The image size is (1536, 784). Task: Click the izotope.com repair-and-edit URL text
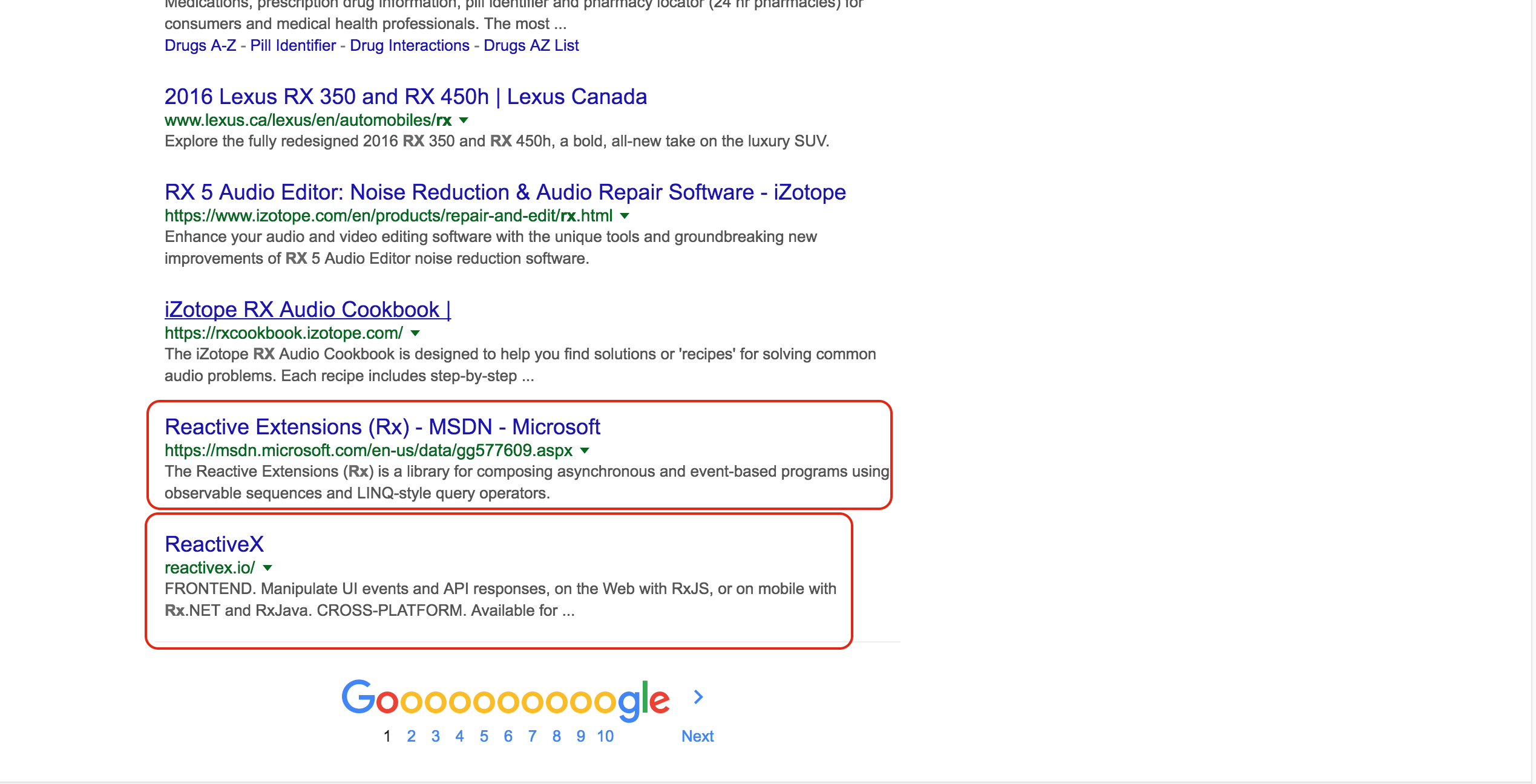coord(389,216)
